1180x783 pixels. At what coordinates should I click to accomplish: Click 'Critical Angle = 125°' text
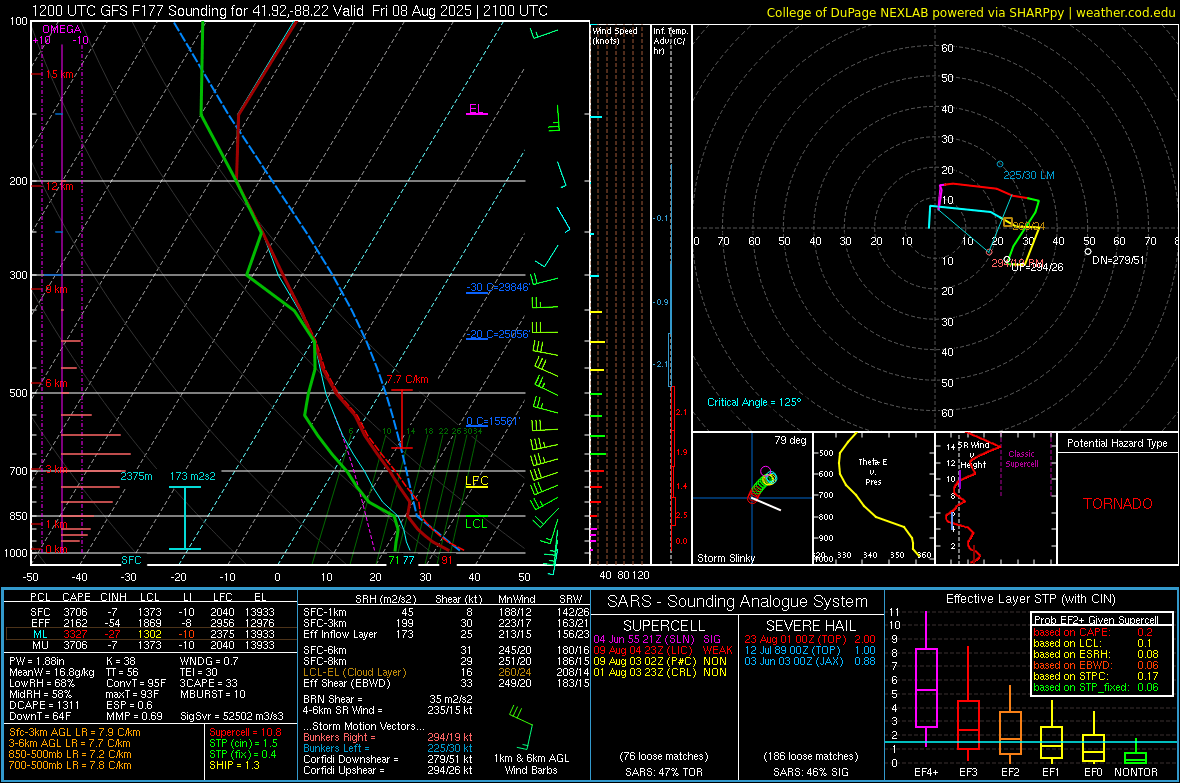[754, 402]
